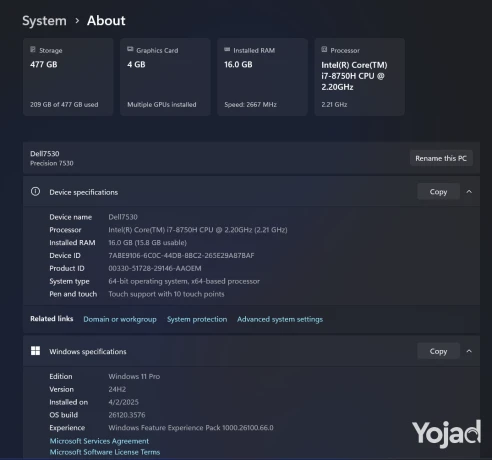Open the System protection link
Viewport: 492px width, 460px height.
click(197, 319)
